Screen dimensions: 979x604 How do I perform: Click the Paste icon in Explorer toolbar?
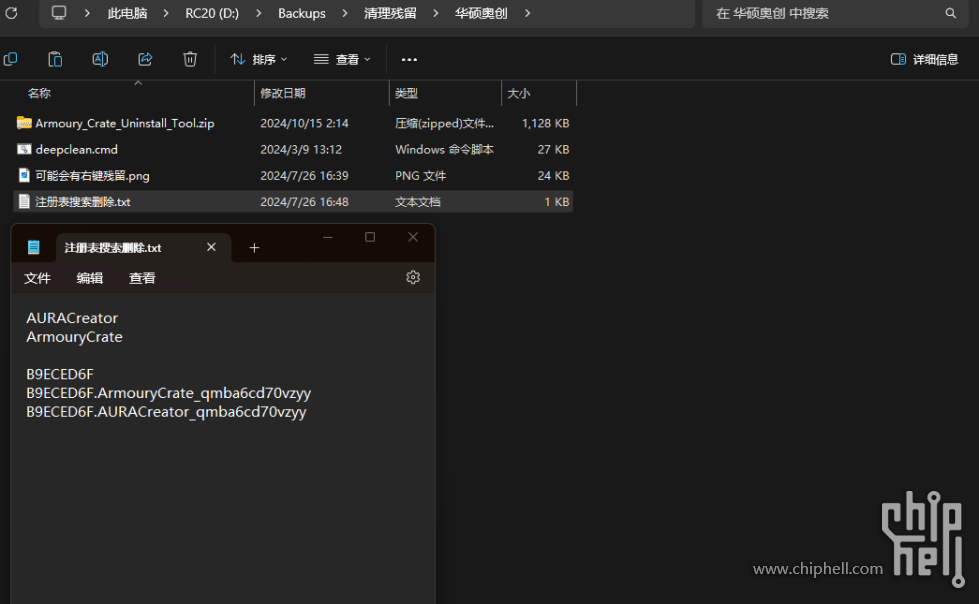[x=55, y=59]
